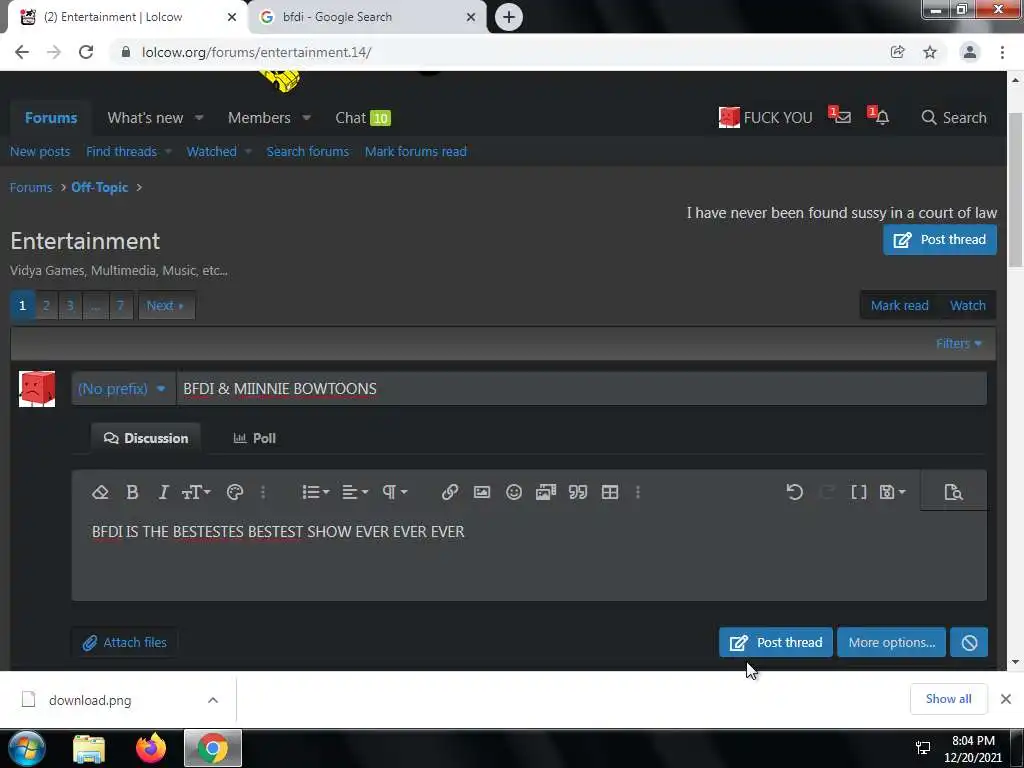Share this page from address bar
This screenshot has height=768, width=1024.
[897, 52]
